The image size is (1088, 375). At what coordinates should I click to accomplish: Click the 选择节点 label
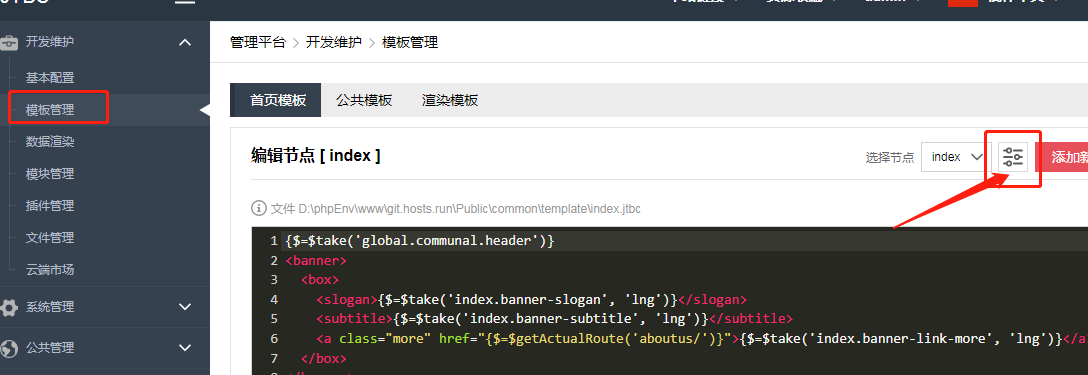point(890,158)
